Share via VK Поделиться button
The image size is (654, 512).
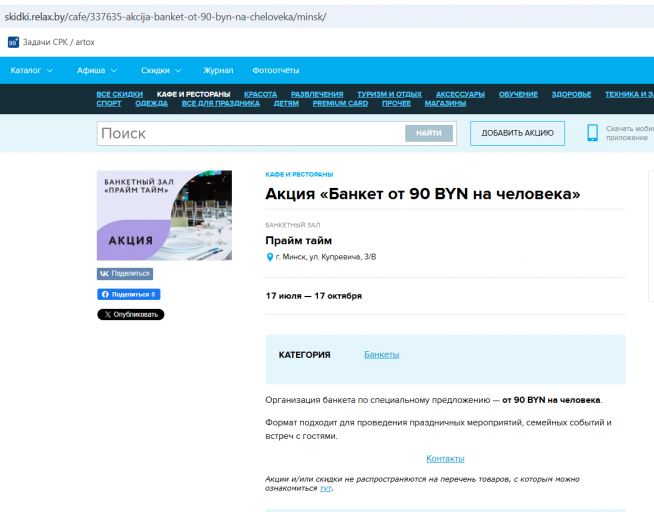tap(125, 274)
